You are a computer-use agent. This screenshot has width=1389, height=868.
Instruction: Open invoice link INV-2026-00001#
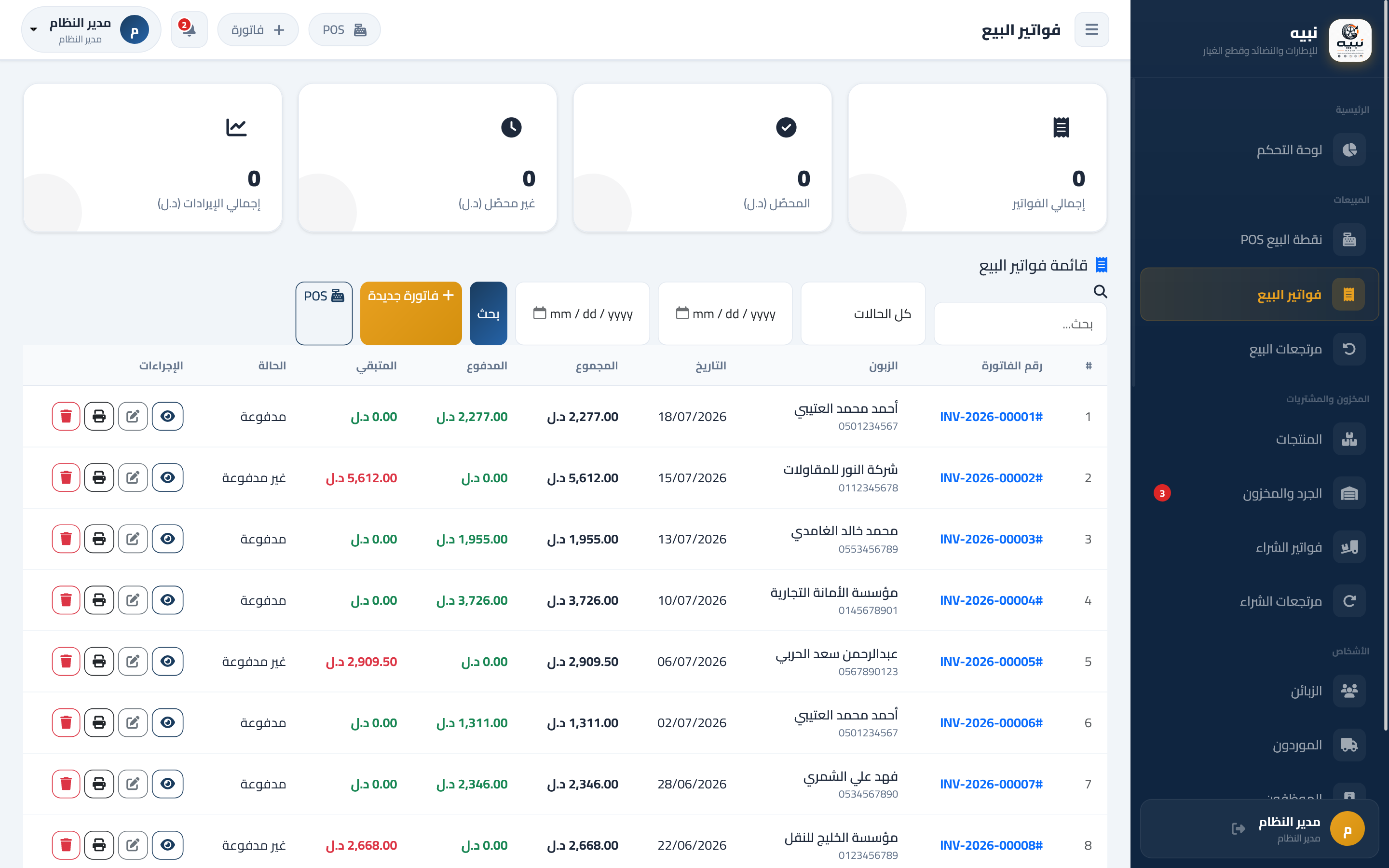tap(991, 416)
